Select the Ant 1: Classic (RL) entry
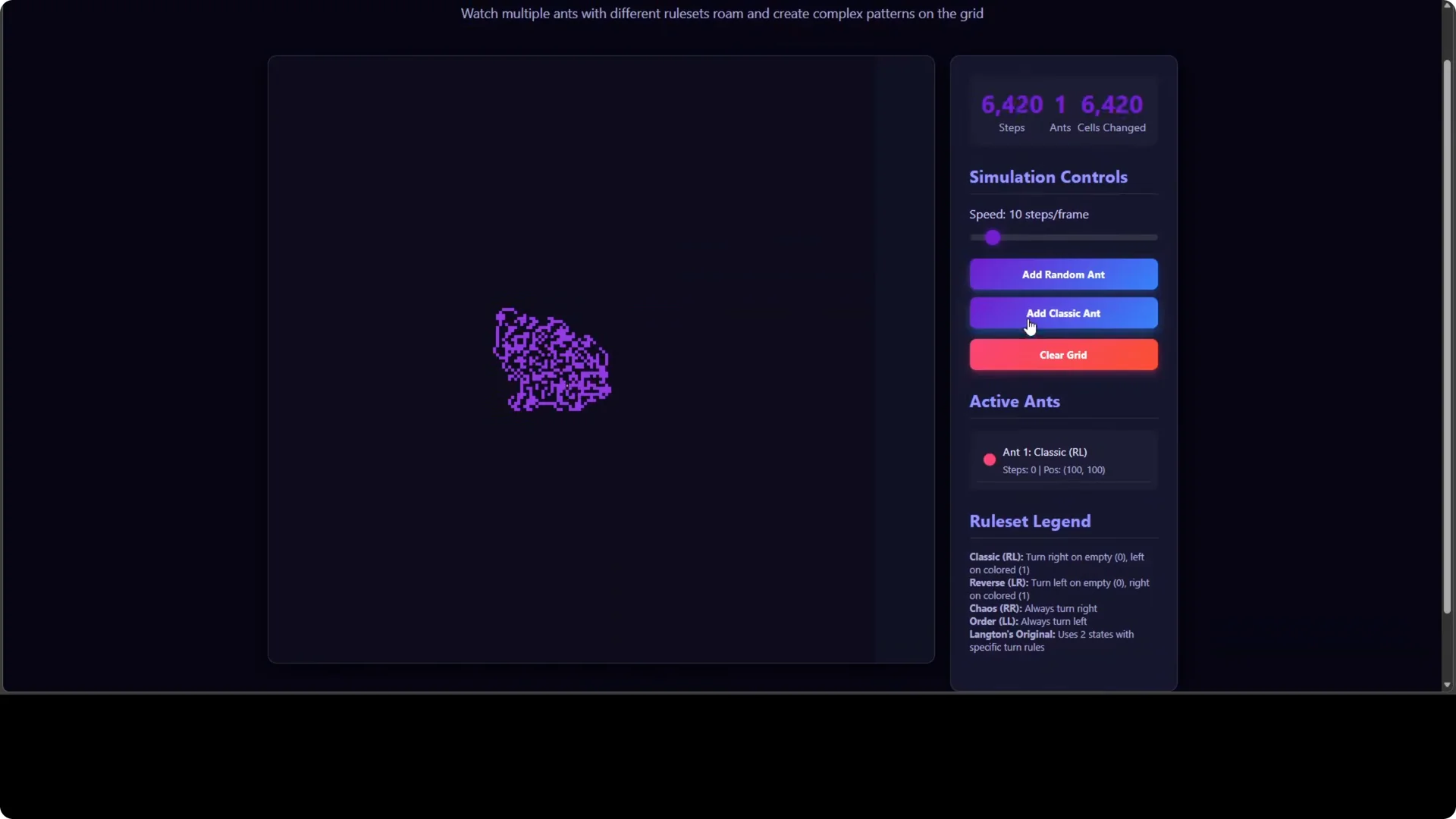This screenshot has width=1456, height=819. click(x=1063, y=460)
